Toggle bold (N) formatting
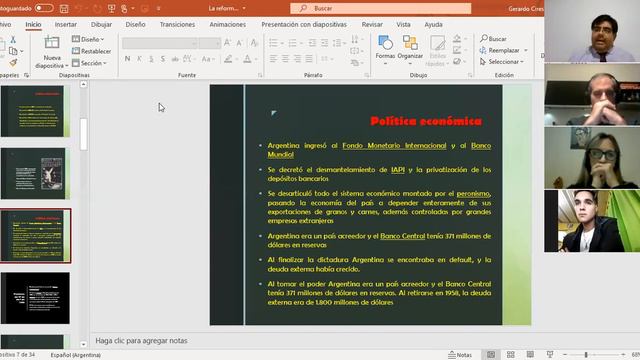The width and height of the screenshot is (640, 360). pyautogui.click(x=127, y=59)
